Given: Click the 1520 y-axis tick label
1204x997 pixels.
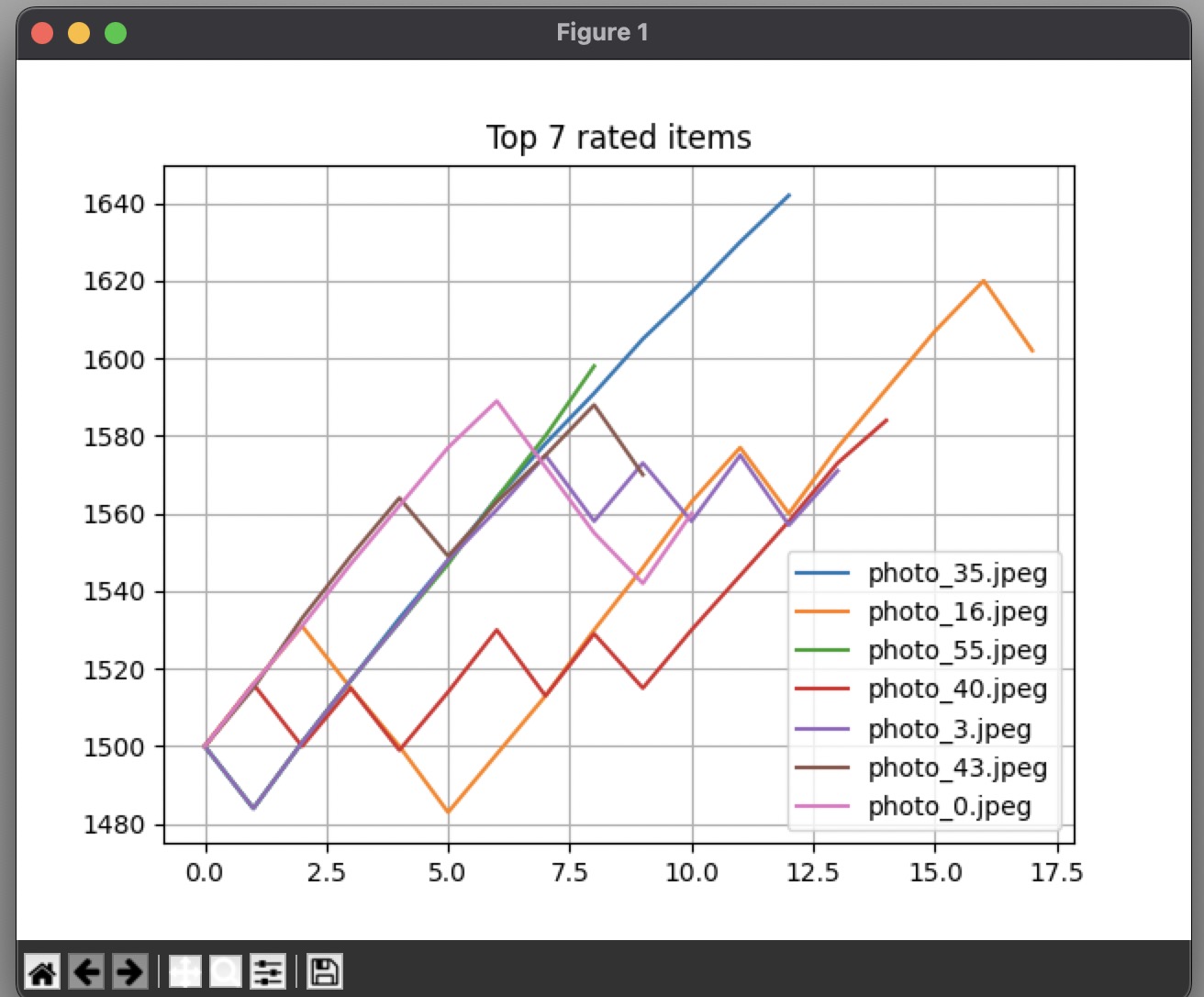Looking at the screenshot, I should (115, 670).
